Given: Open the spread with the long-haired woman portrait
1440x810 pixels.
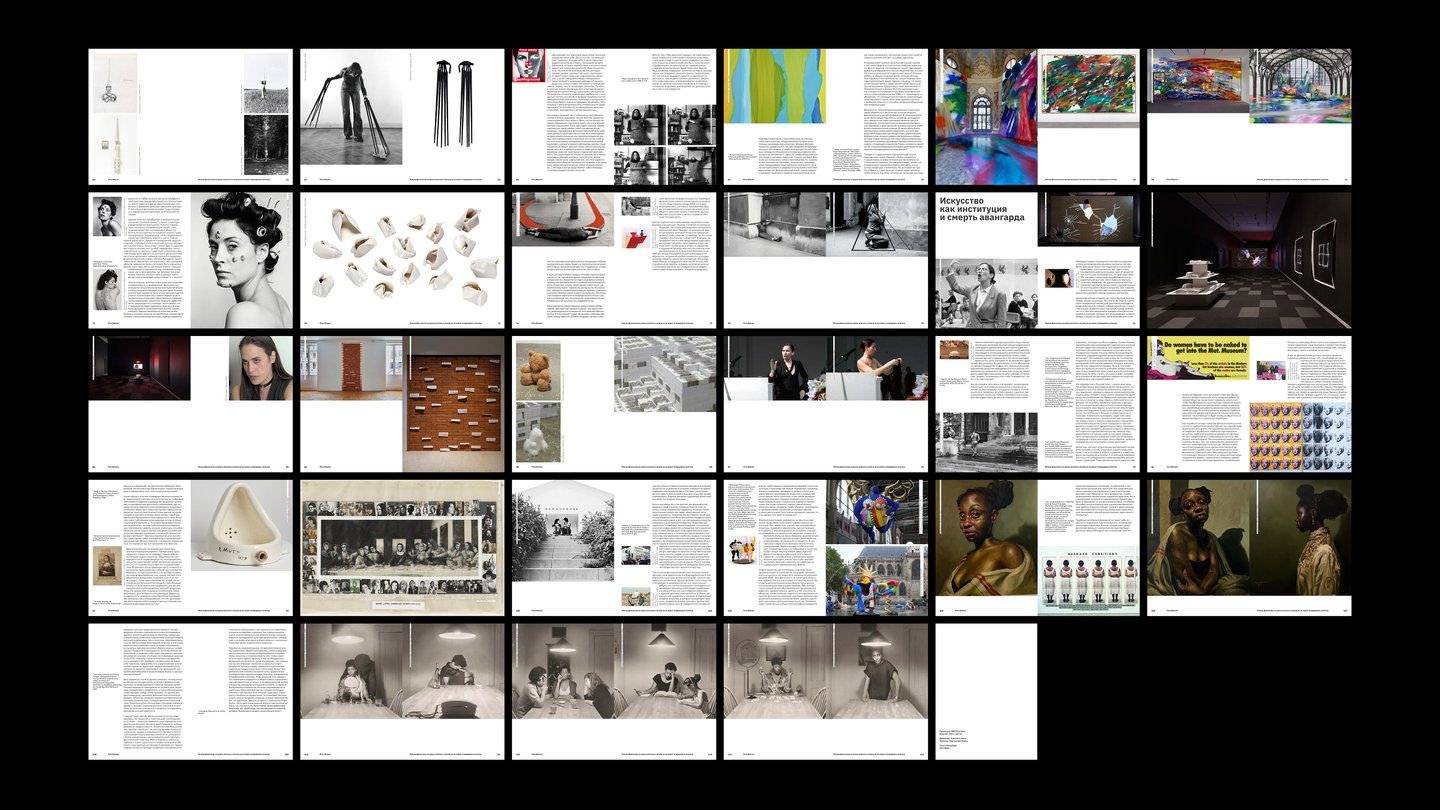Looking at the screenshot, I should pos(190,404).
